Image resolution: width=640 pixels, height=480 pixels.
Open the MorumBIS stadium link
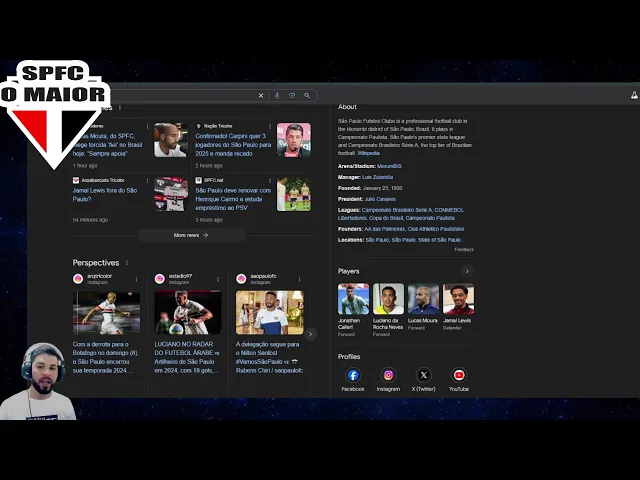tap(389, 166)
